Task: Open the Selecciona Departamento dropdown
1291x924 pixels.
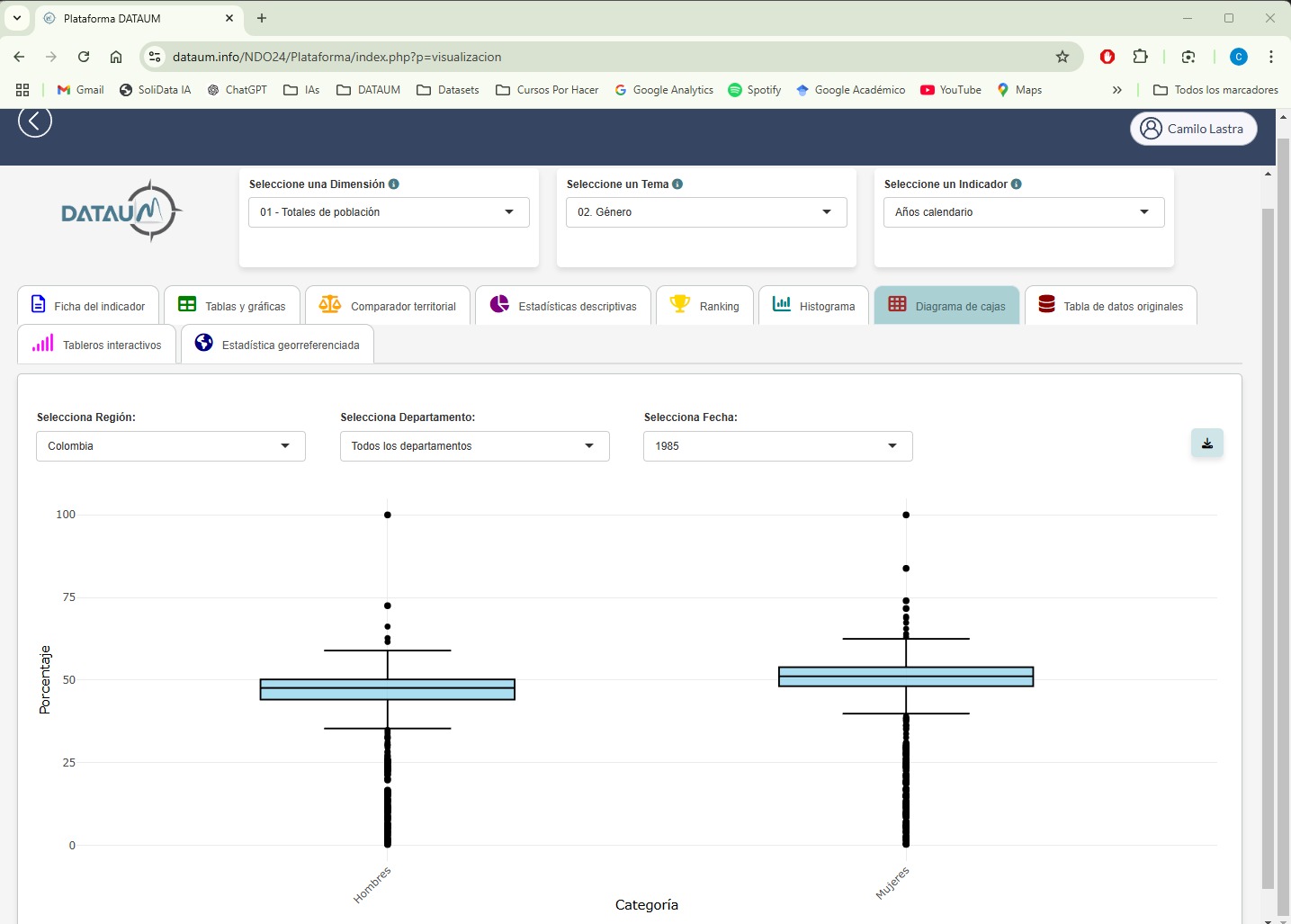Action: (474, 446)
